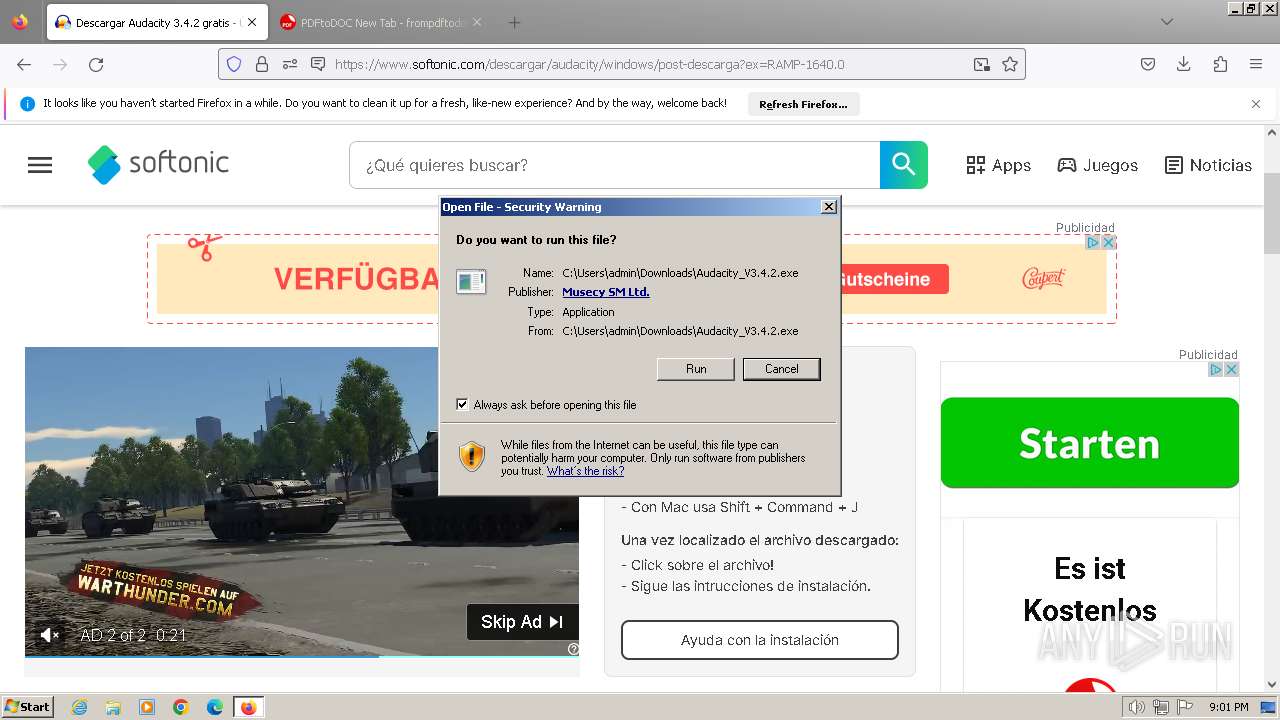Open the File Explorer taskbar icon
1280x720 pixels.
[x=113, y=707]
